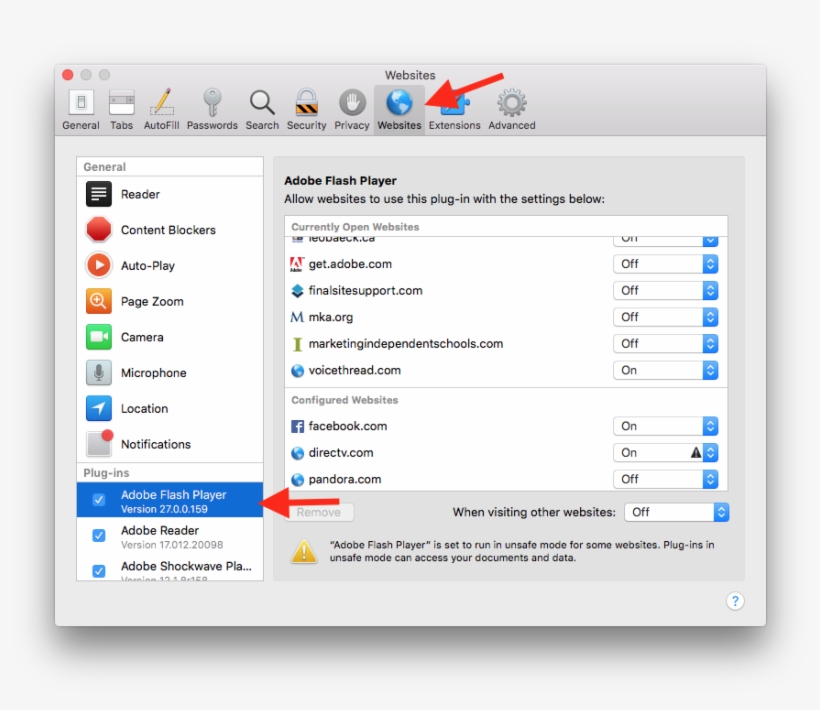Screen dimensions: 820x710
Task: Uncheck the Adobe Flash Player checkbox
Action: (x=99, y=500)
